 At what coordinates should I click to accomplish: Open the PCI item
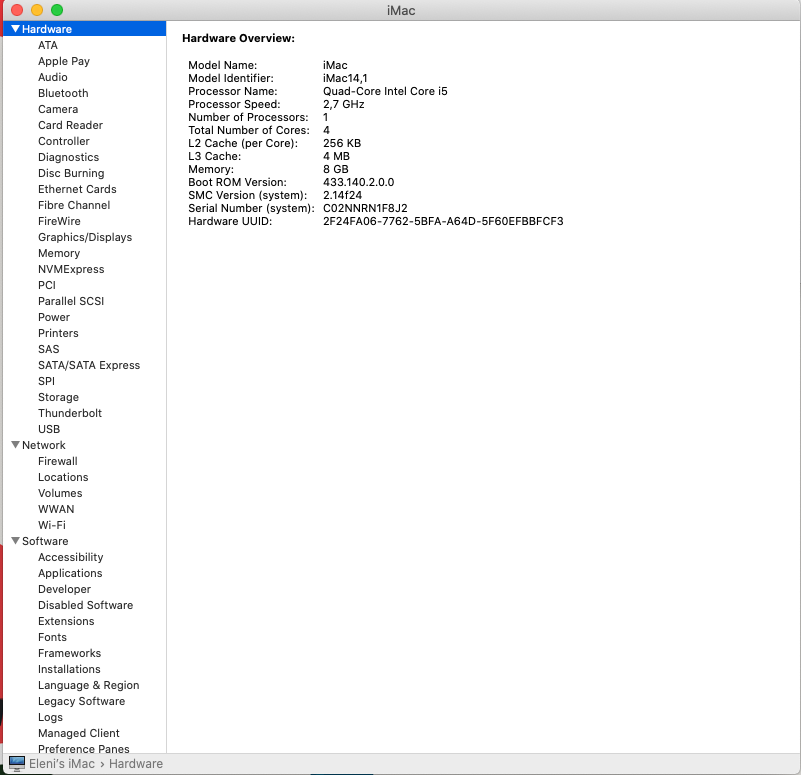[x=47, y=285]
